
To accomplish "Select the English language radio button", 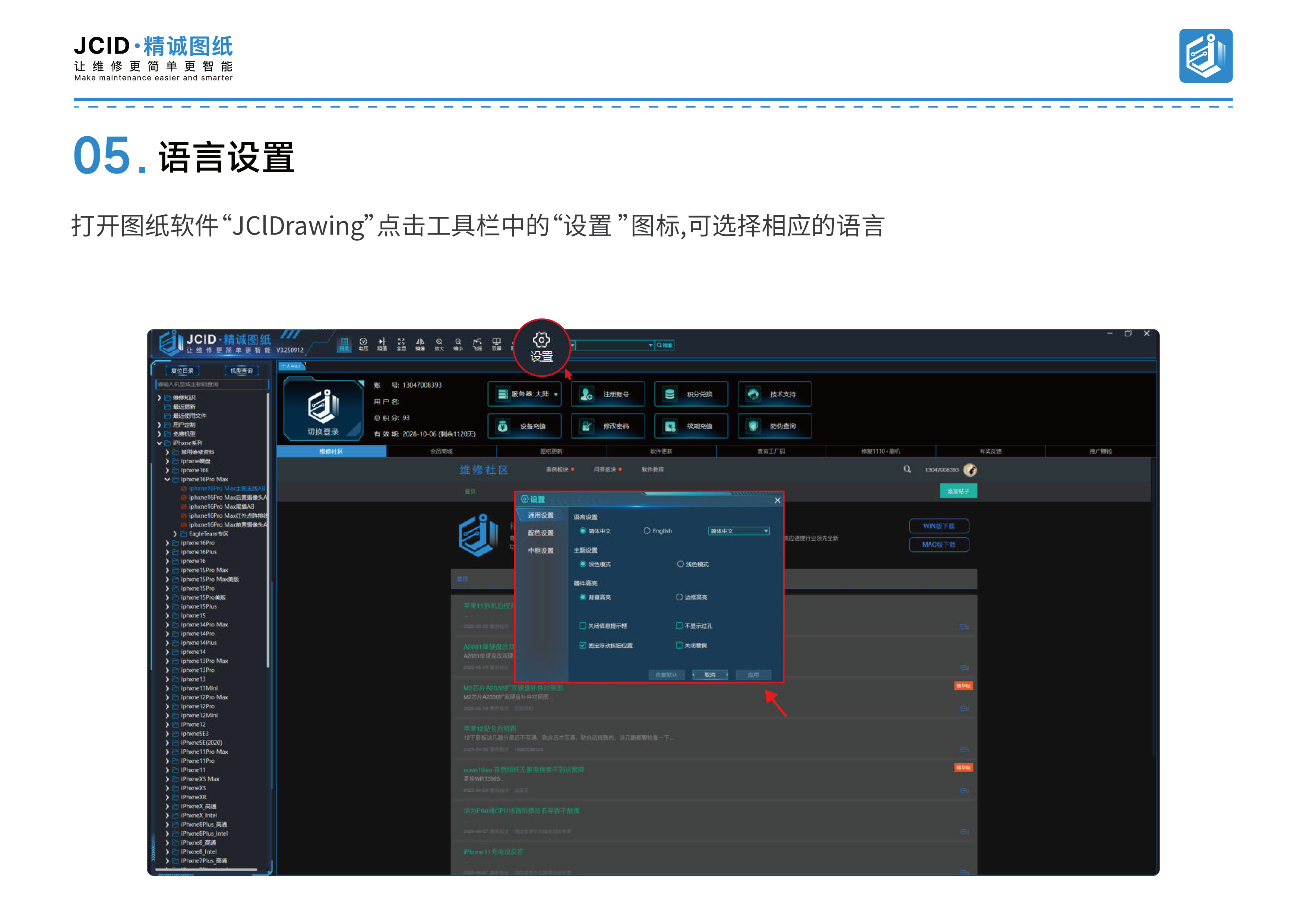I will [x=647, y=531].
